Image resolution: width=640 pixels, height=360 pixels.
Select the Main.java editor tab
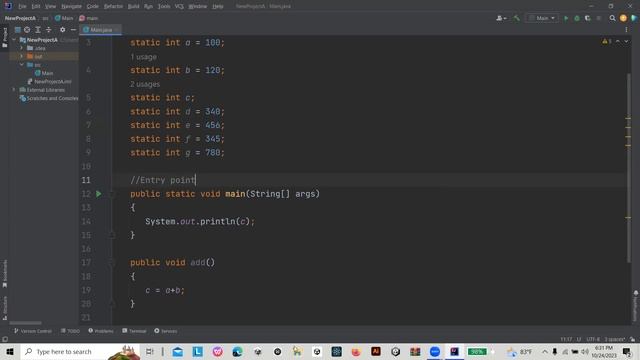click(101, 30)
